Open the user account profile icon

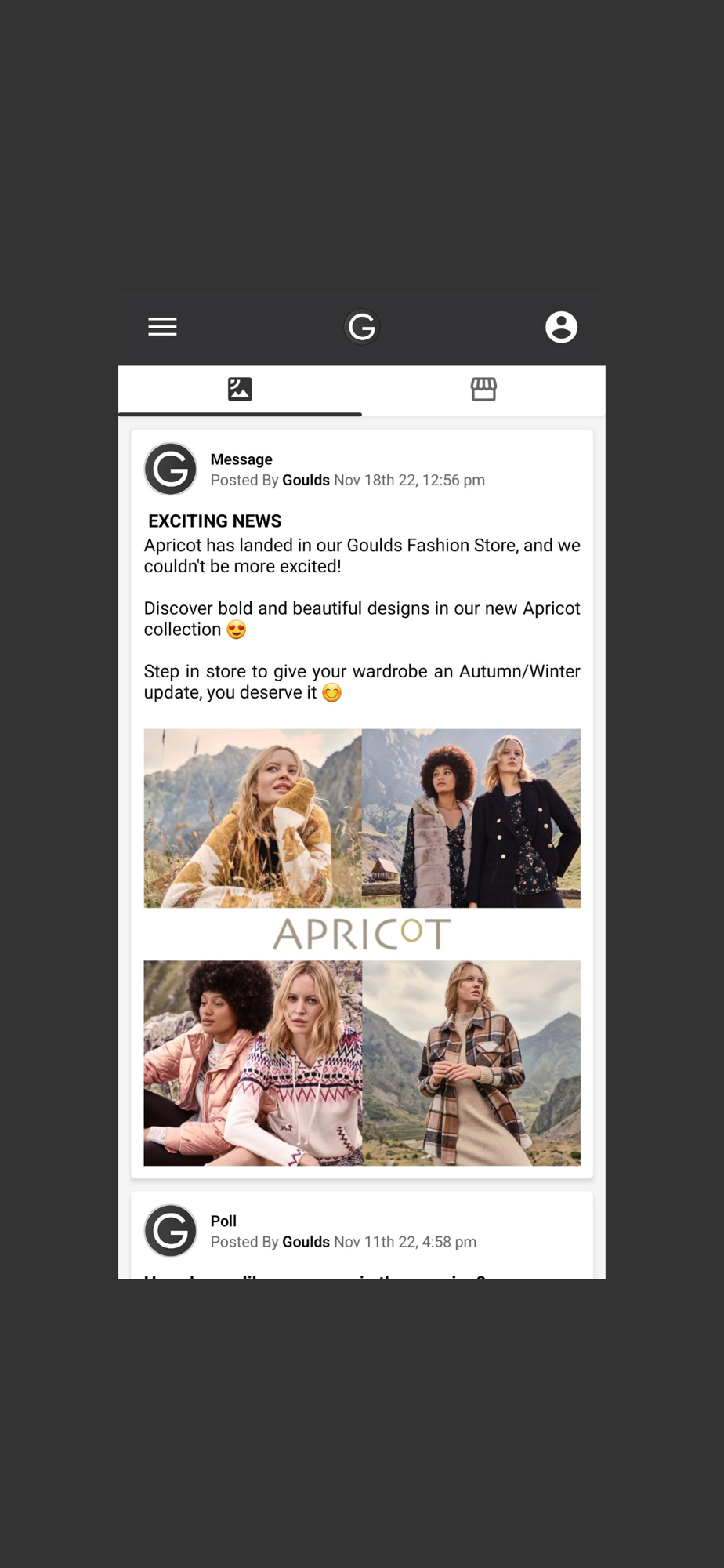pyautogui.click(x=561, y=327)
